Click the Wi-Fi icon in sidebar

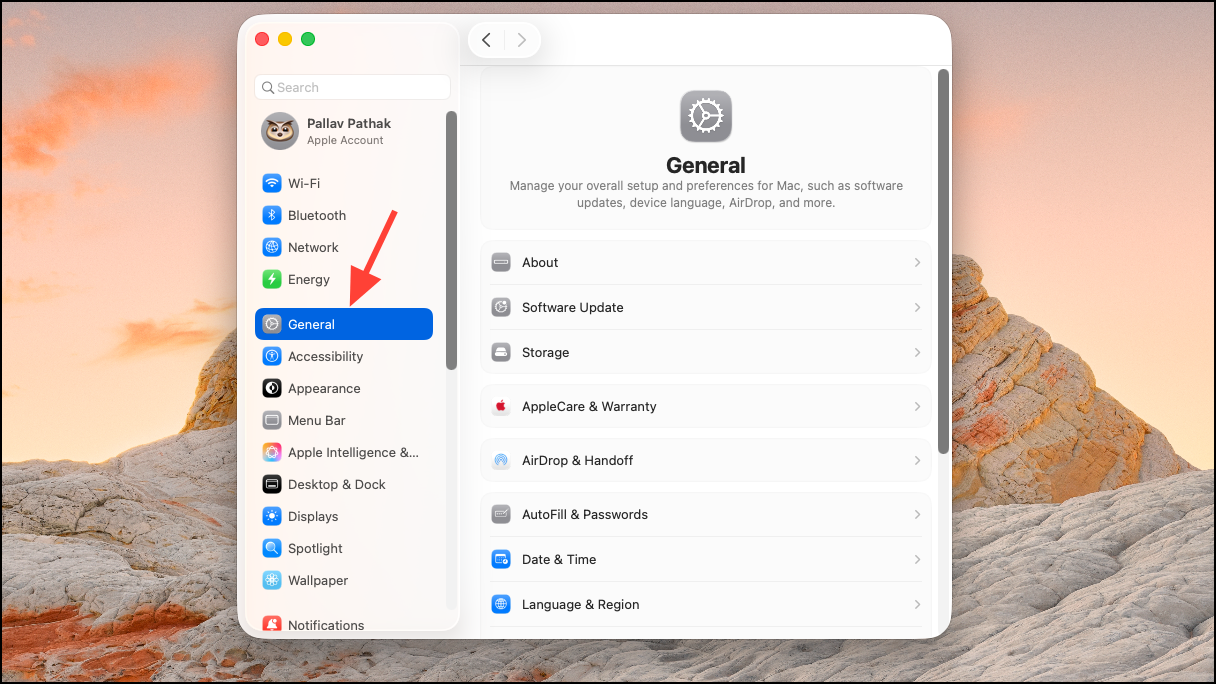[272, 183]
